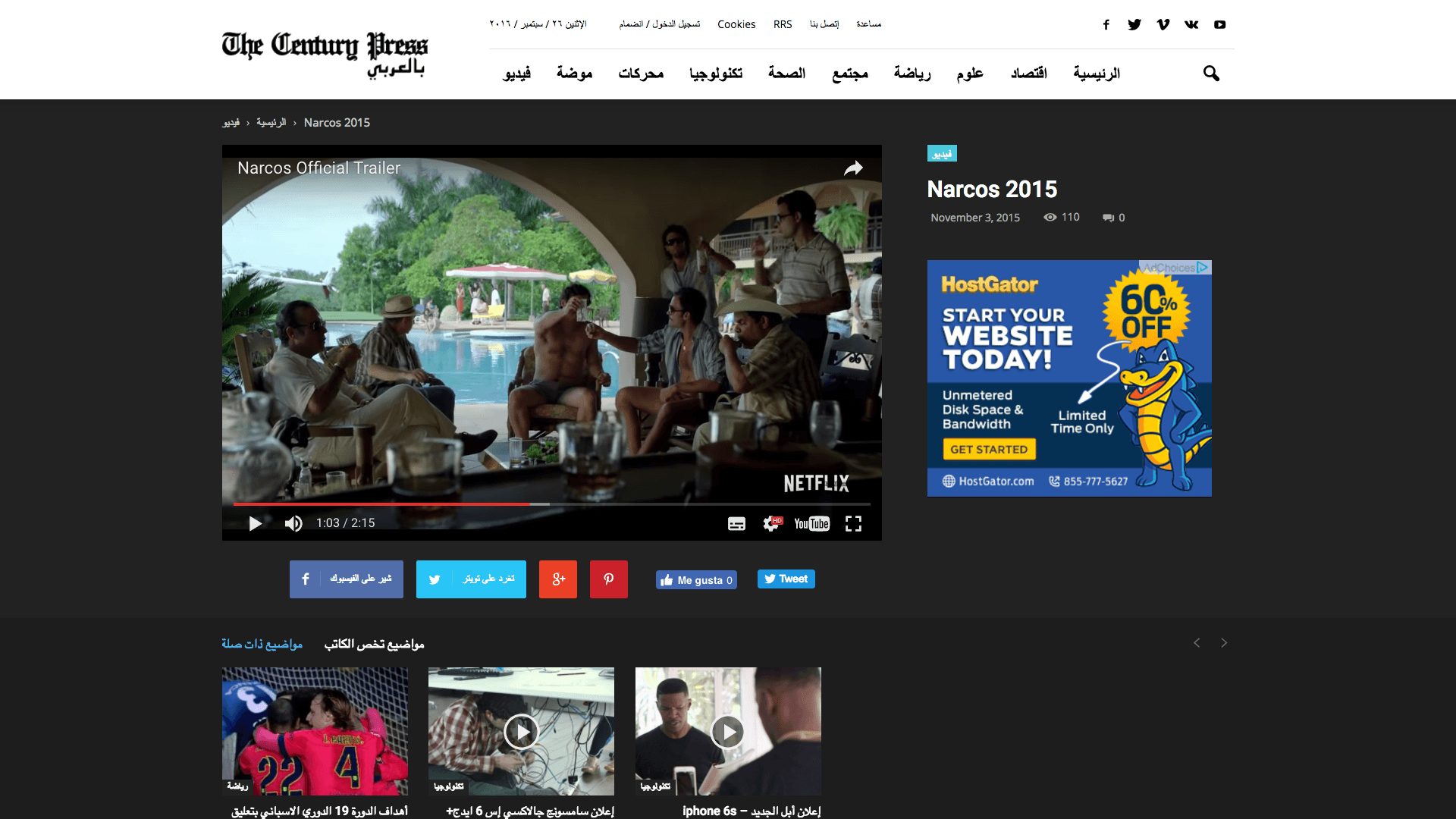The image size is (1456, 819).
Task: Click the small blue Tweet button
Action: [x=786, y=579]
